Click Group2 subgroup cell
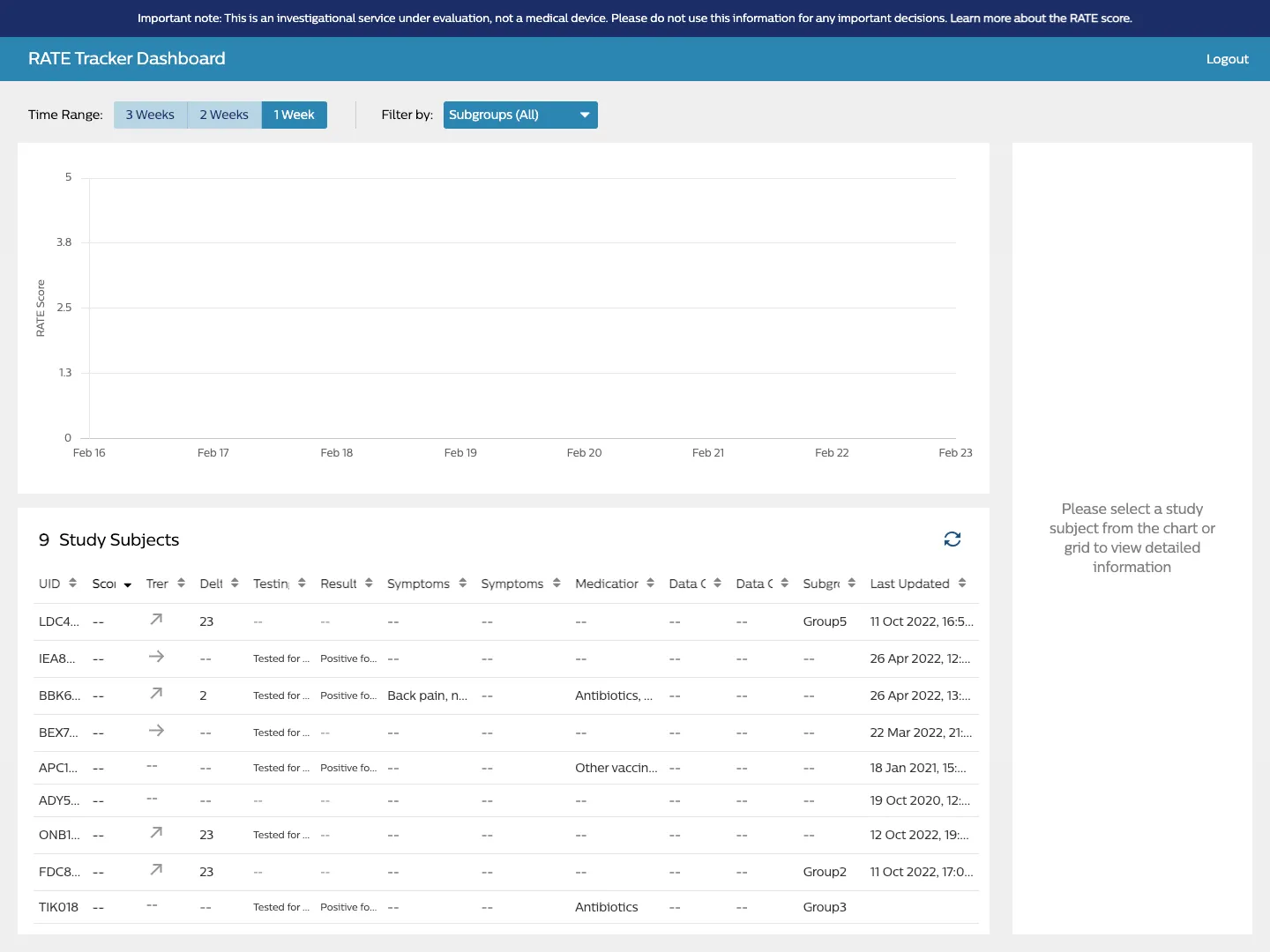Screen dimensions: 1270x952 [x=825, y=872]
